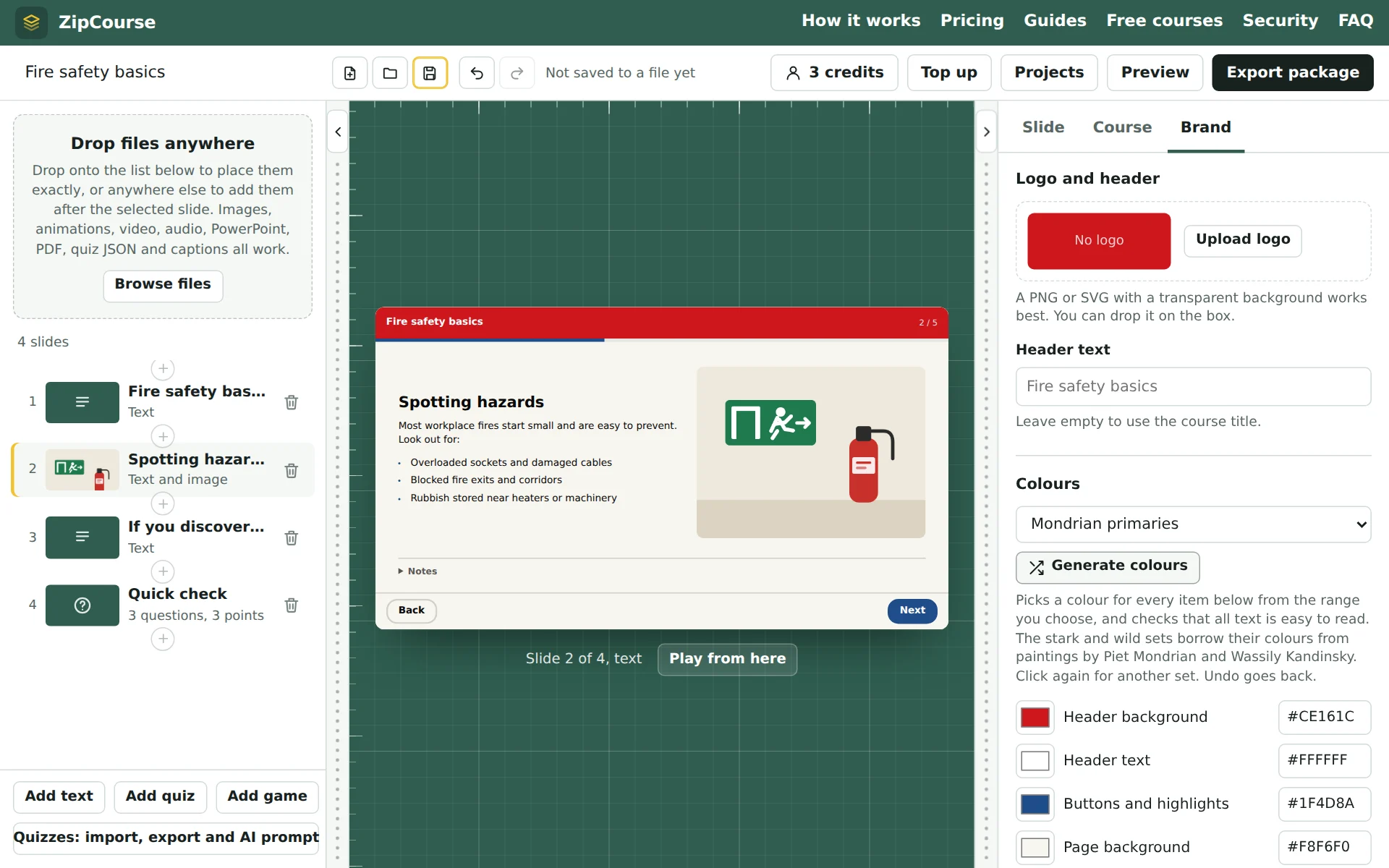Viewport: 1389px width, 868px height.
Task: Delete the Spotting hazar... slide
Action: [292, 471]
